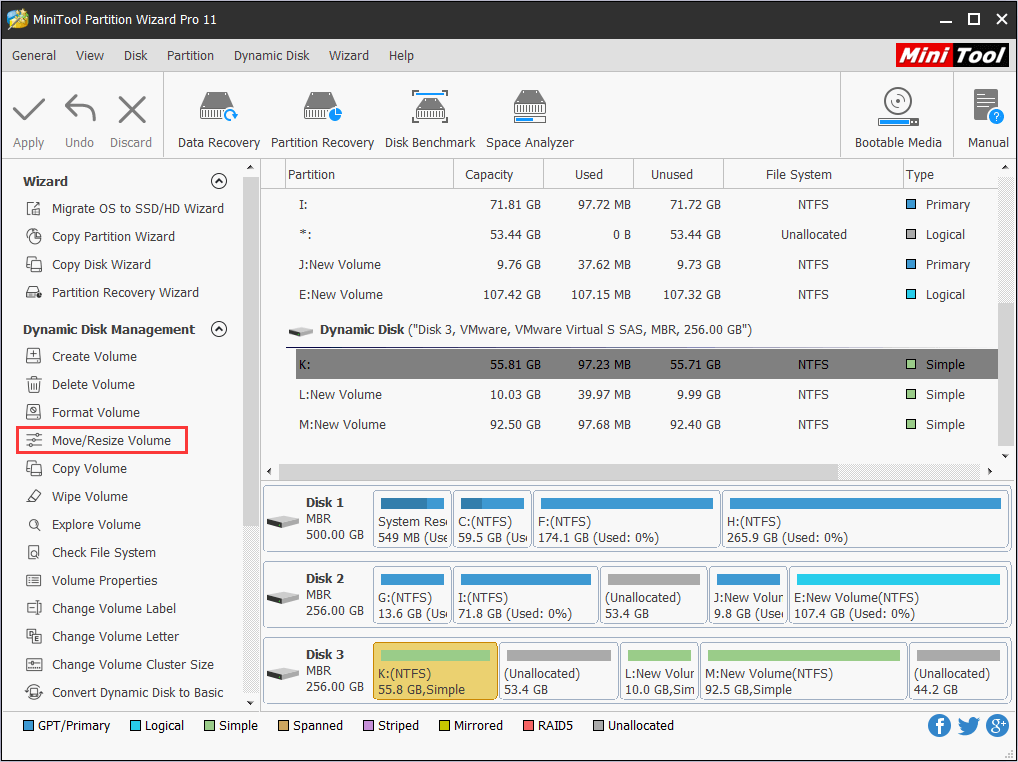The width and height of the screenshot is (1018, 762).
Task: Click the Copy Partition Wizard icon
Action: tap(33, 236)
